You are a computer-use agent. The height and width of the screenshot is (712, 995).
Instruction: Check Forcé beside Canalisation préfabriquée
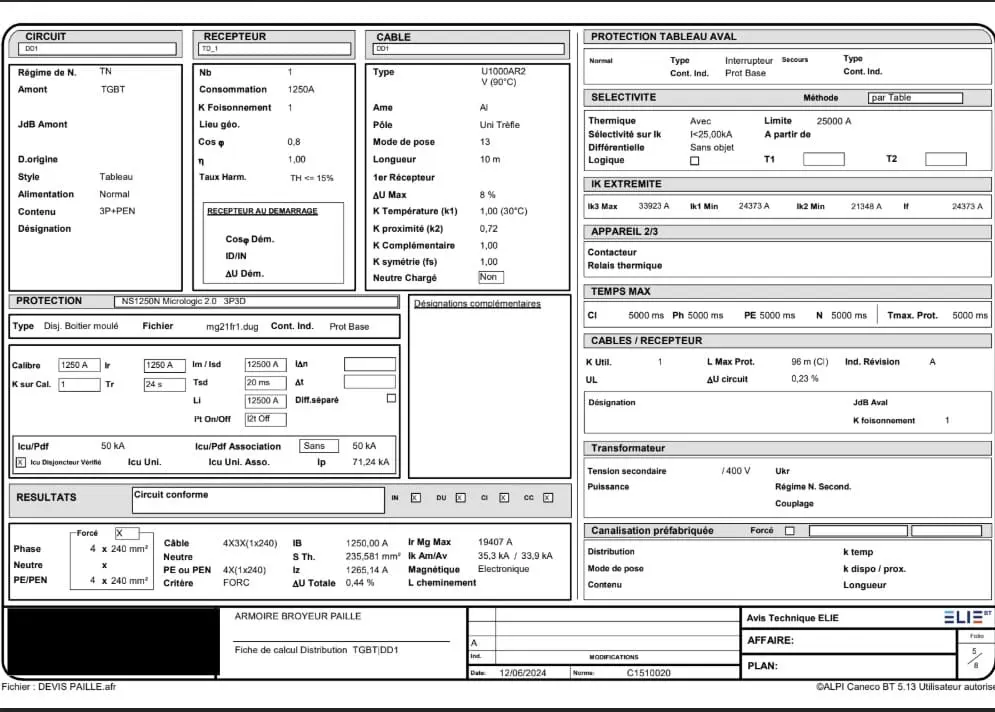coord(790,531)
